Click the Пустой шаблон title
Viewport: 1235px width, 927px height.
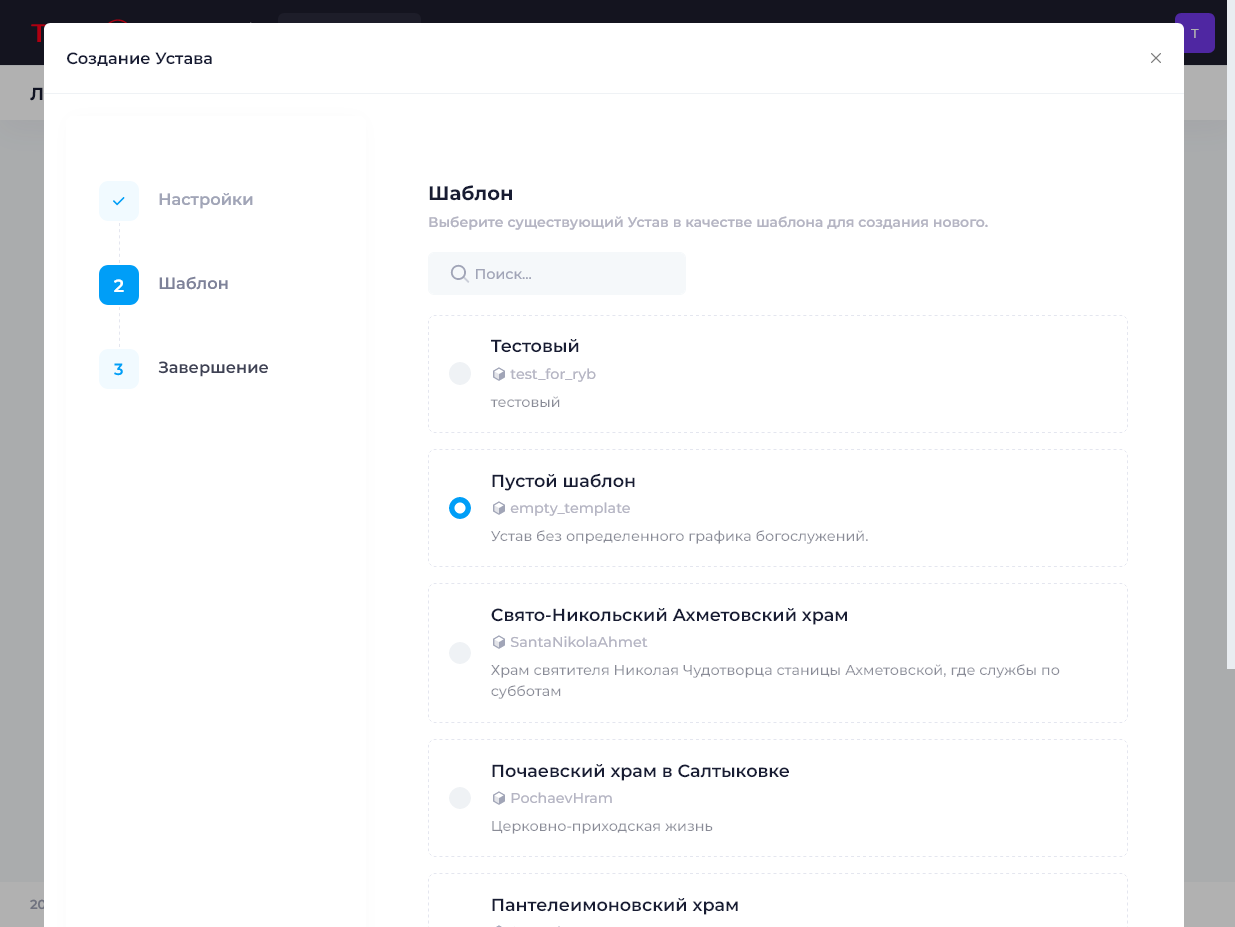pyautogui.click(x=563, y=481)
